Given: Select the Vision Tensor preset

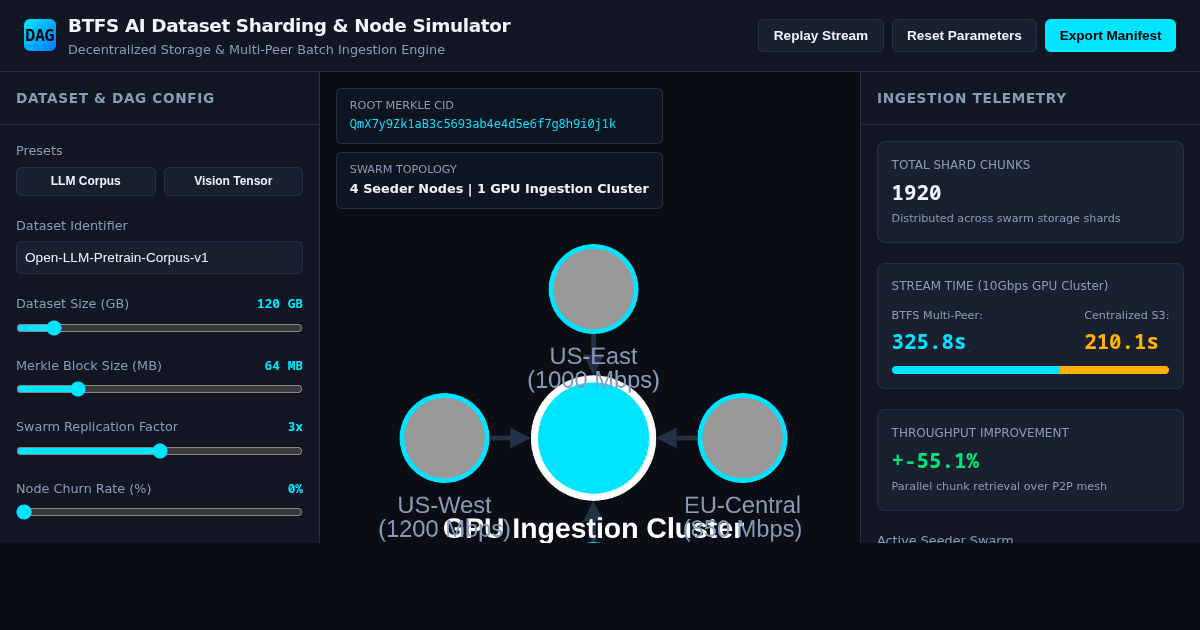Looking at the screenshot, I should [x=233, y=181].
